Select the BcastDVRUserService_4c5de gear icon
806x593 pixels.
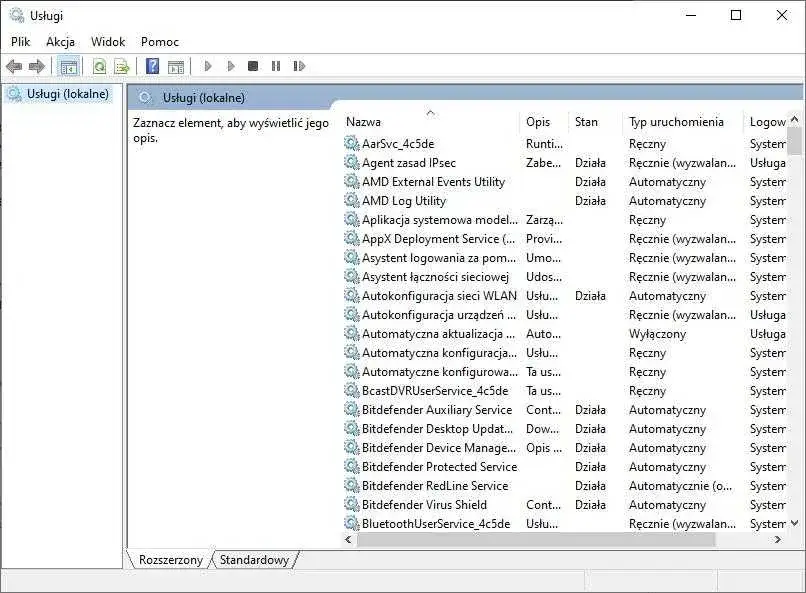tap(352, 391)
